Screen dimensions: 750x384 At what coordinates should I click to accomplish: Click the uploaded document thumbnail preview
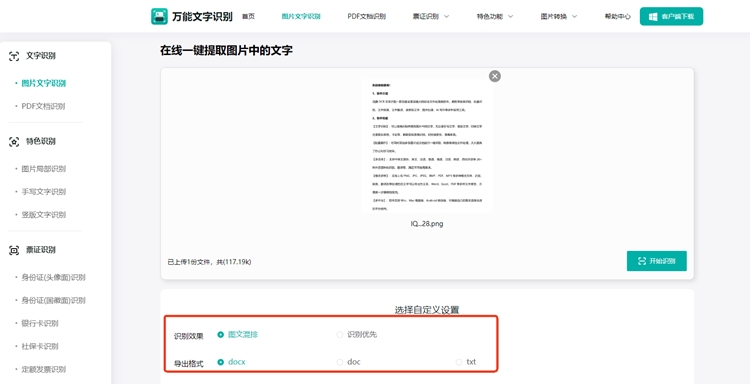(x=427, y=146)
